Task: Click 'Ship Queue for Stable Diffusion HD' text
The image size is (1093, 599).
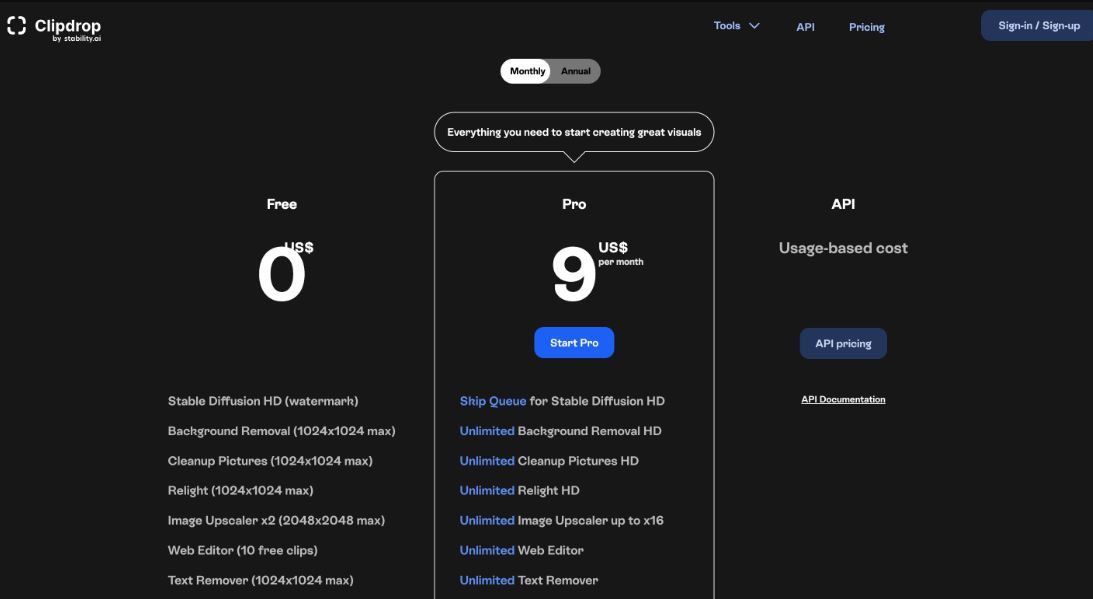Action: coord(562,401)
